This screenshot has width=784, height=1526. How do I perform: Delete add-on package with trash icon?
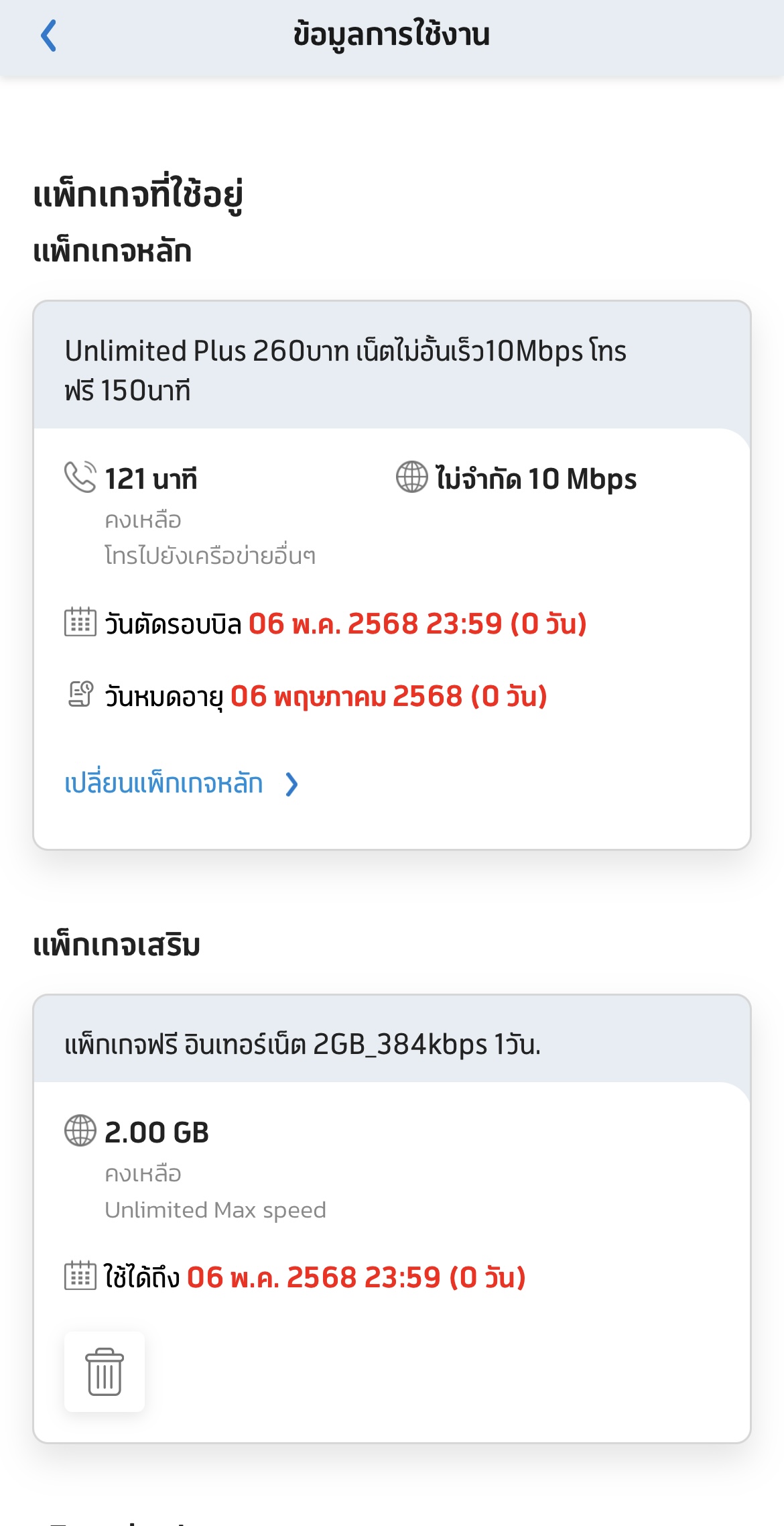click(x=105, y=1372)
